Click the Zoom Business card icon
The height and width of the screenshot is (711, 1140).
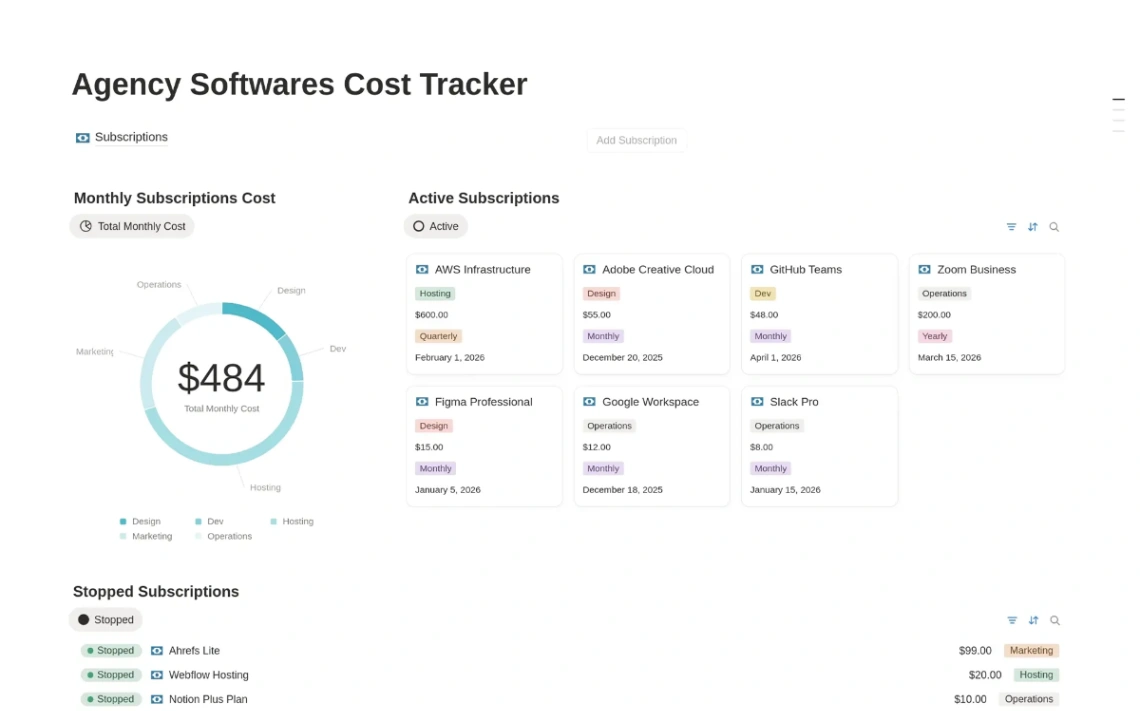click(925, 270)
